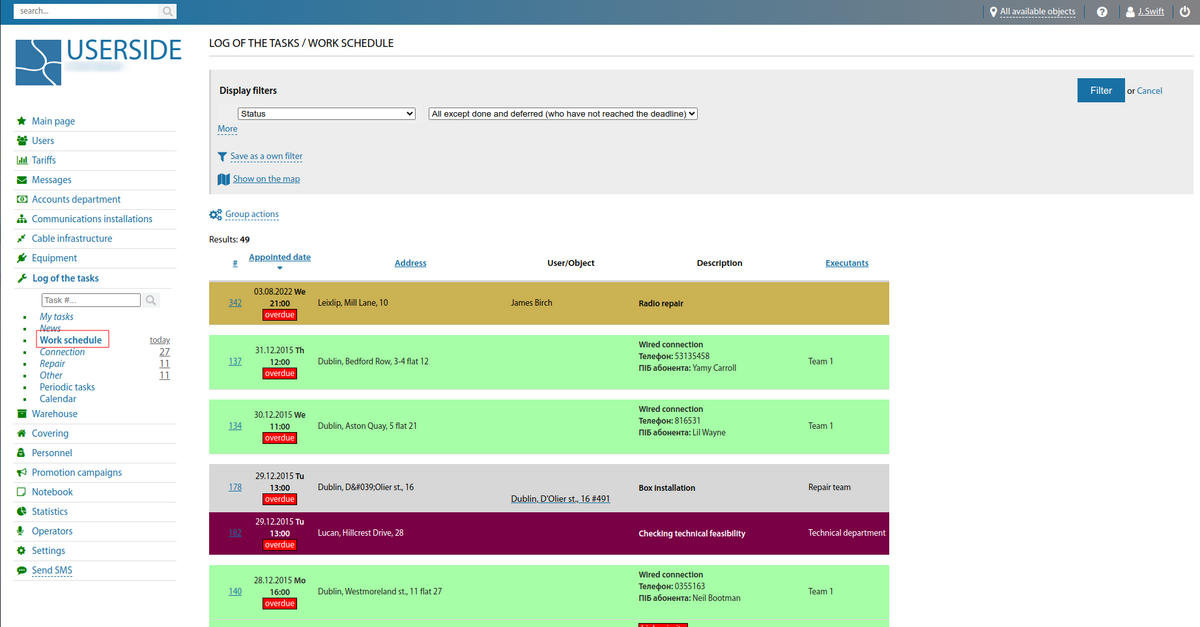Click the magnifier in the top search bar
Viewport: 1200px width, 627px height.
click(165, 11)
